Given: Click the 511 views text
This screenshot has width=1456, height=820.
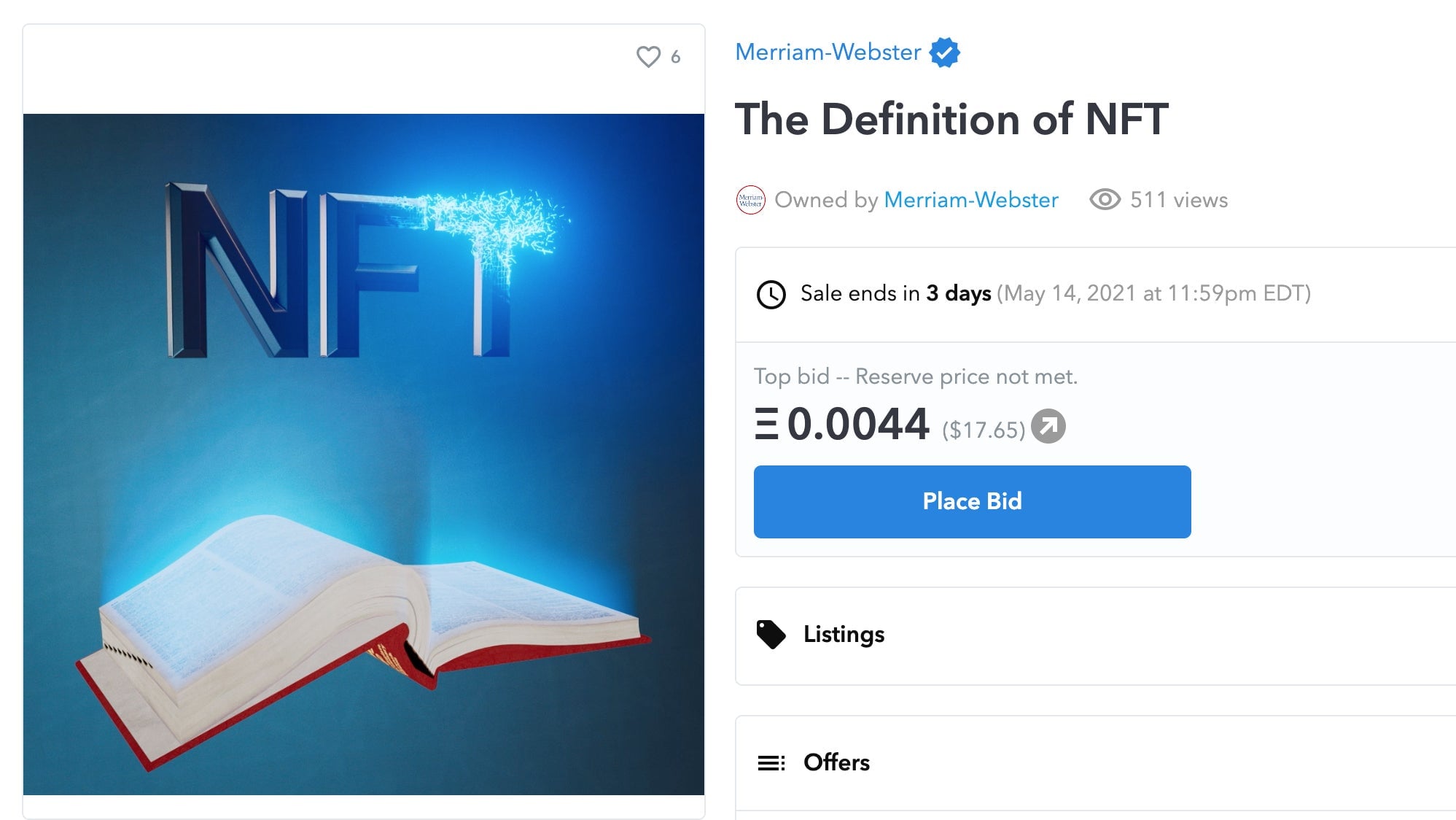Looking at the screenshot, I should tap(1178, 200).
